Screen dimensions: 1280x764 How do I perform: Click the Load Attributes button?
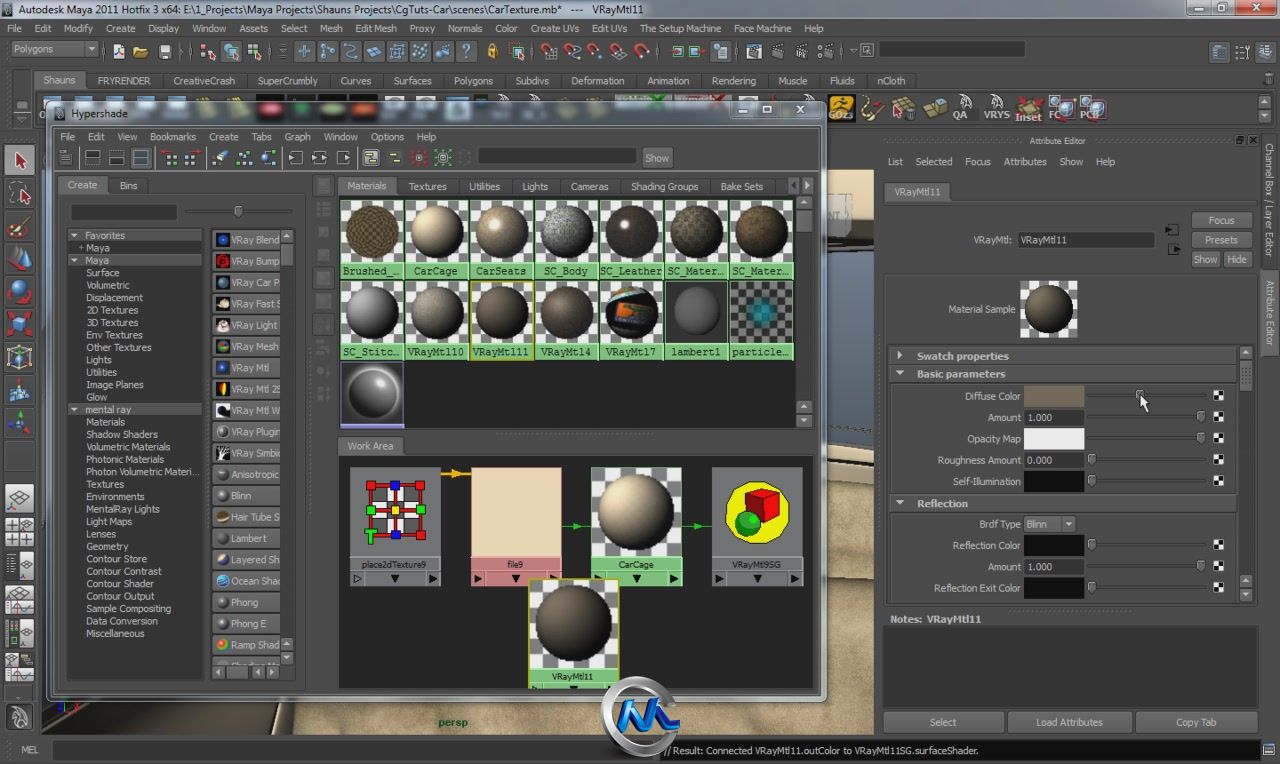pyautogui.click(x=1069, y=722)
